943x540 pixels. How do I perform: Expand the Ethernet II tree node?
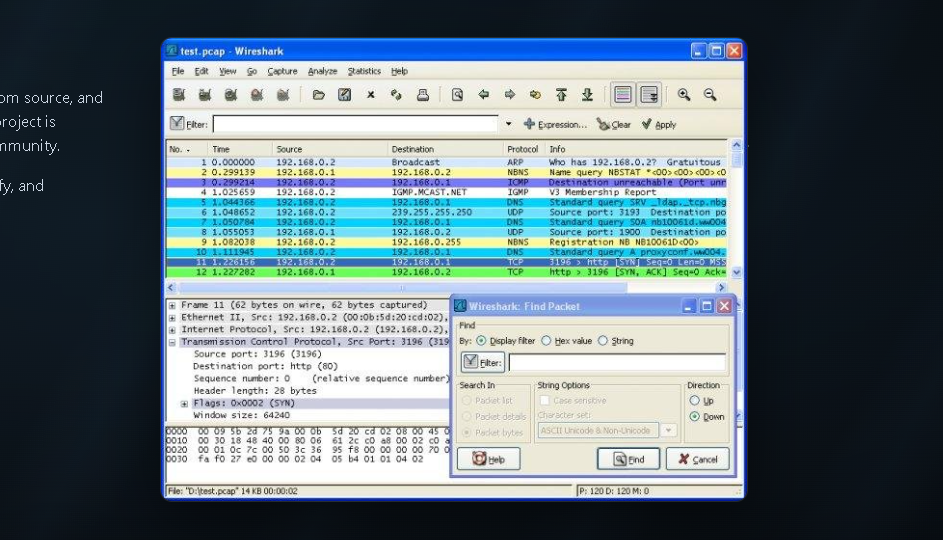173,318
